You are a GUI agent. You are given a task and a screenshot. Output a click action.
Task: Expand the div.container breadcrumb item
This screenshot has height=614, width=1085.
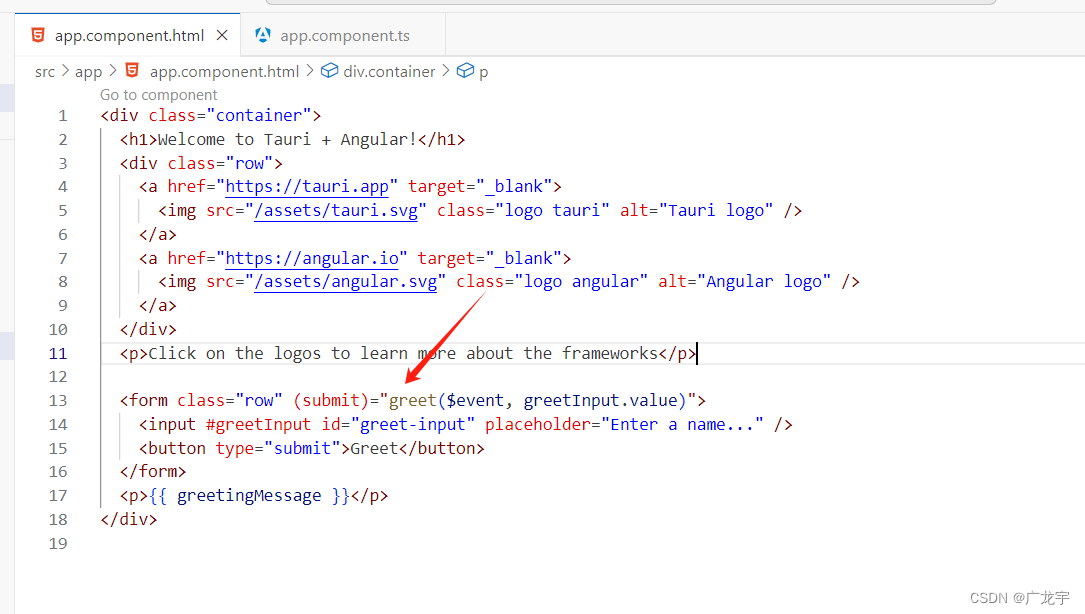(x=389, y=72)
